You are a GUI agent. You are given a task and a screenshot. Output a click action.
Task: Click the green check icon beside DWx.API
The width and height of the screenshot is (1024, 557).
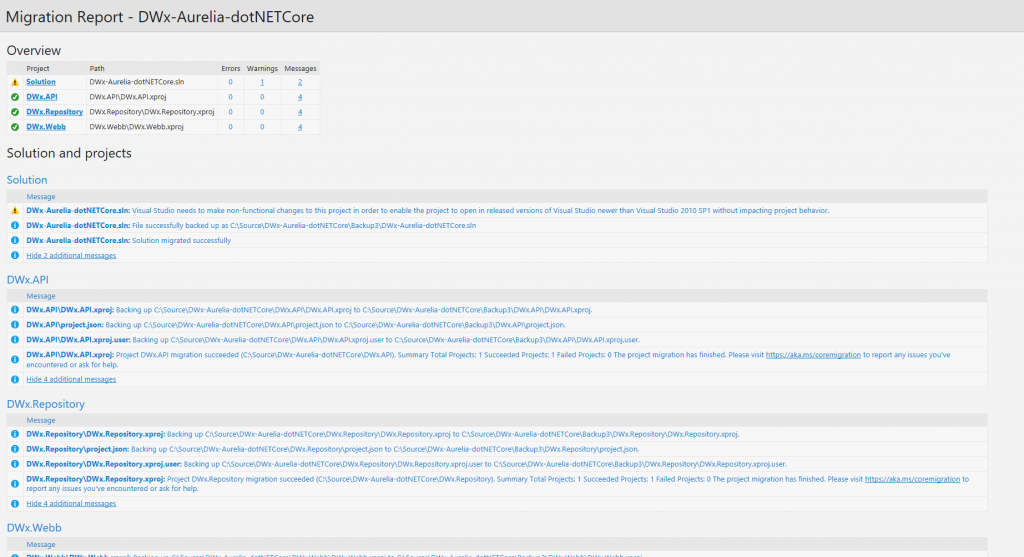pos(15,97)
